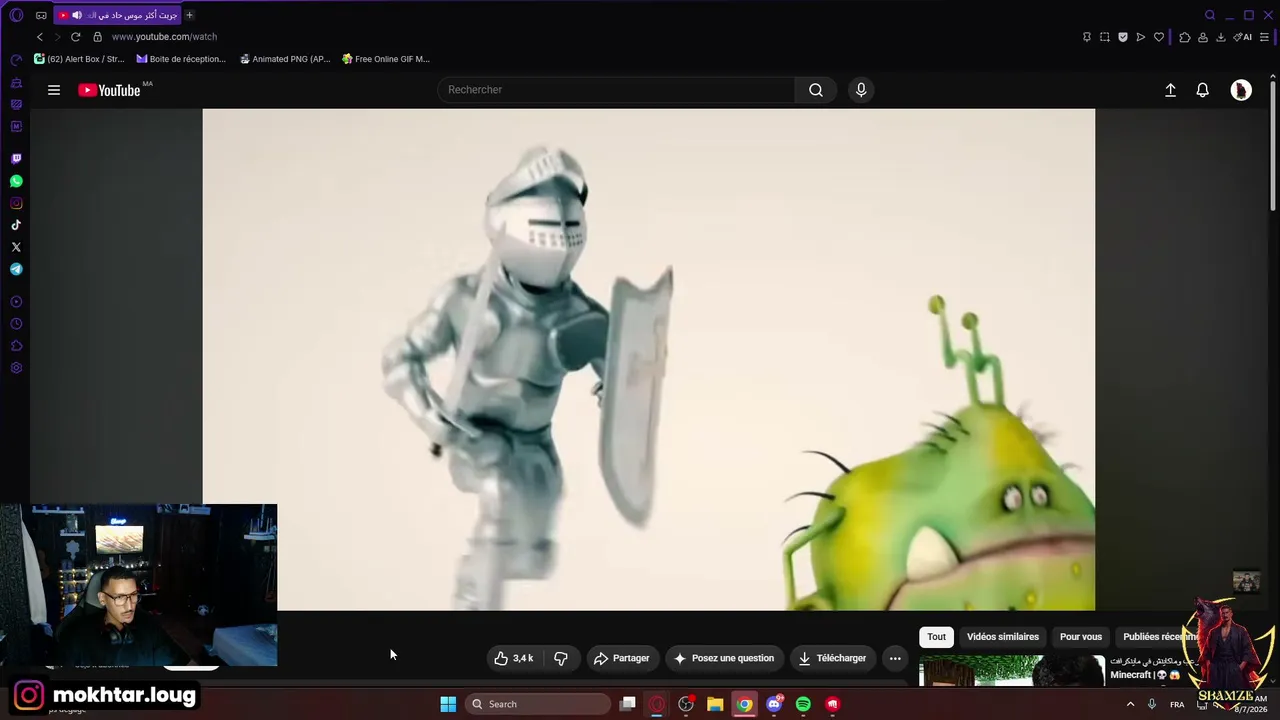Open the Animated PNG bookmark
The width and height of the screenshot is (1280, 720).
pyautogui.click(x=285, y=59)
